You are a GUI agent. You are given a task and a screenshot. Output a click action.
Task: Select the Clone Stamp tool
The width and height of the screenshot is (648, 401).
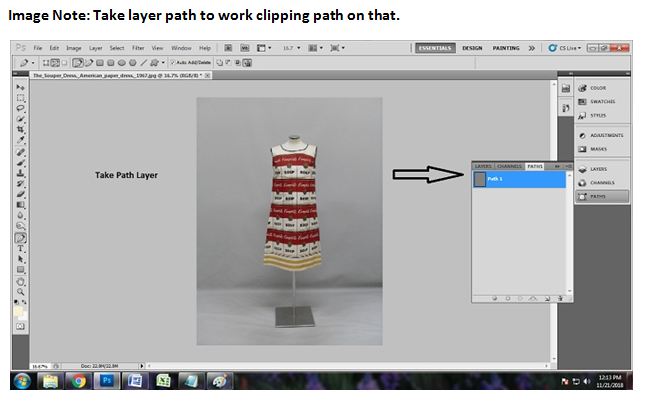[x=20, y=173]
